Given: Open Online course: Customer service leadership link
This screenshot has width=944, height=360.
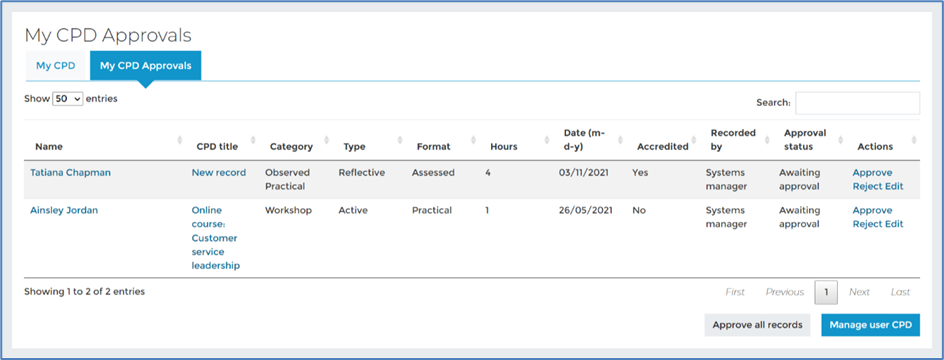Looking at the screenshot, I should [x=216, y=238].
